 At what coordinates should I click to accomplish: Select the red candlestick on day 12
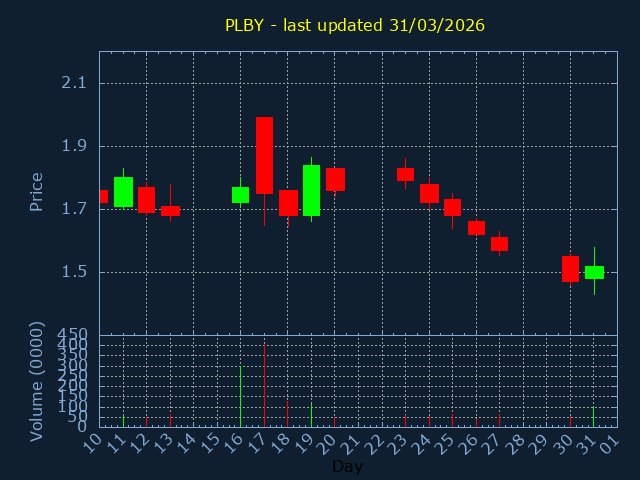point(146,200)
